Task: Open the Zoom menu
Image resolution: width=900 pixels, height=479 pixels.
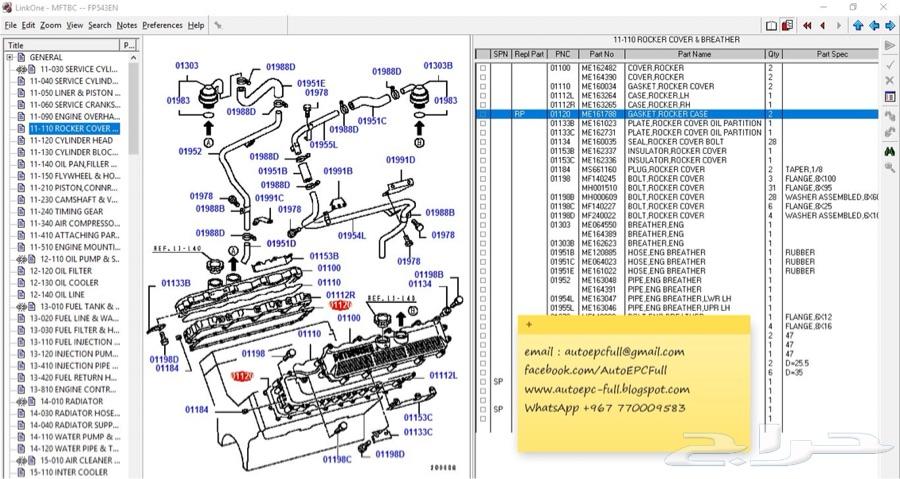Action: 51,25
